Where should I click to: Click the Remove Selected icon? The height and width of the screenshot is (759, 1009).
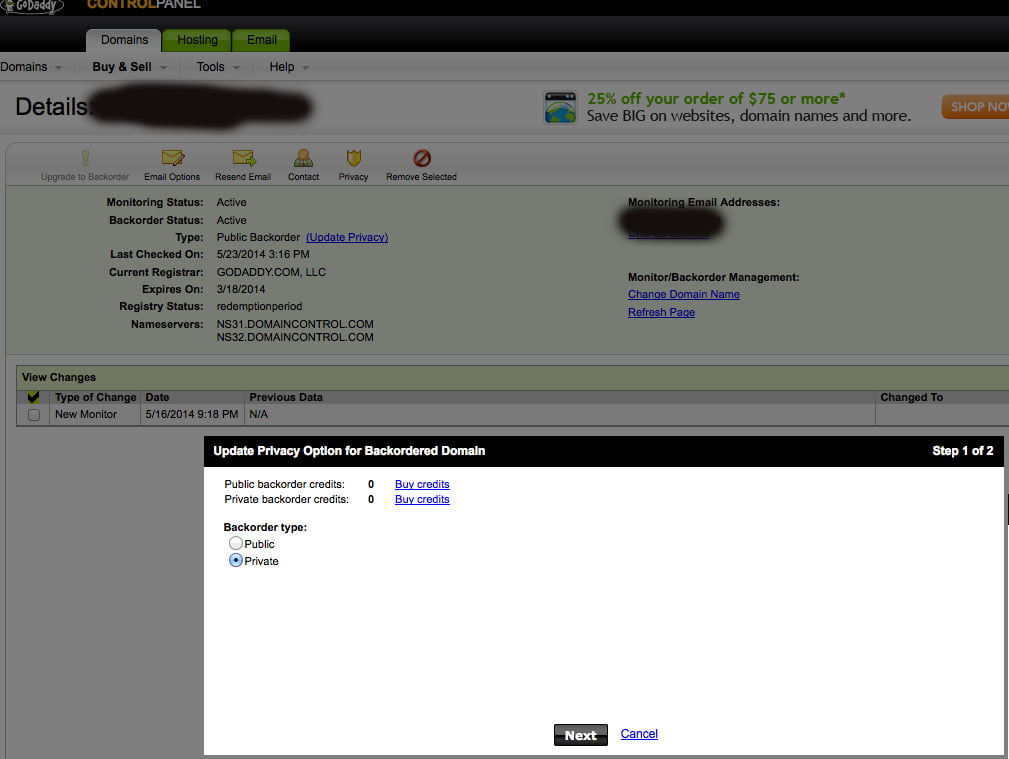click(421, 158)
